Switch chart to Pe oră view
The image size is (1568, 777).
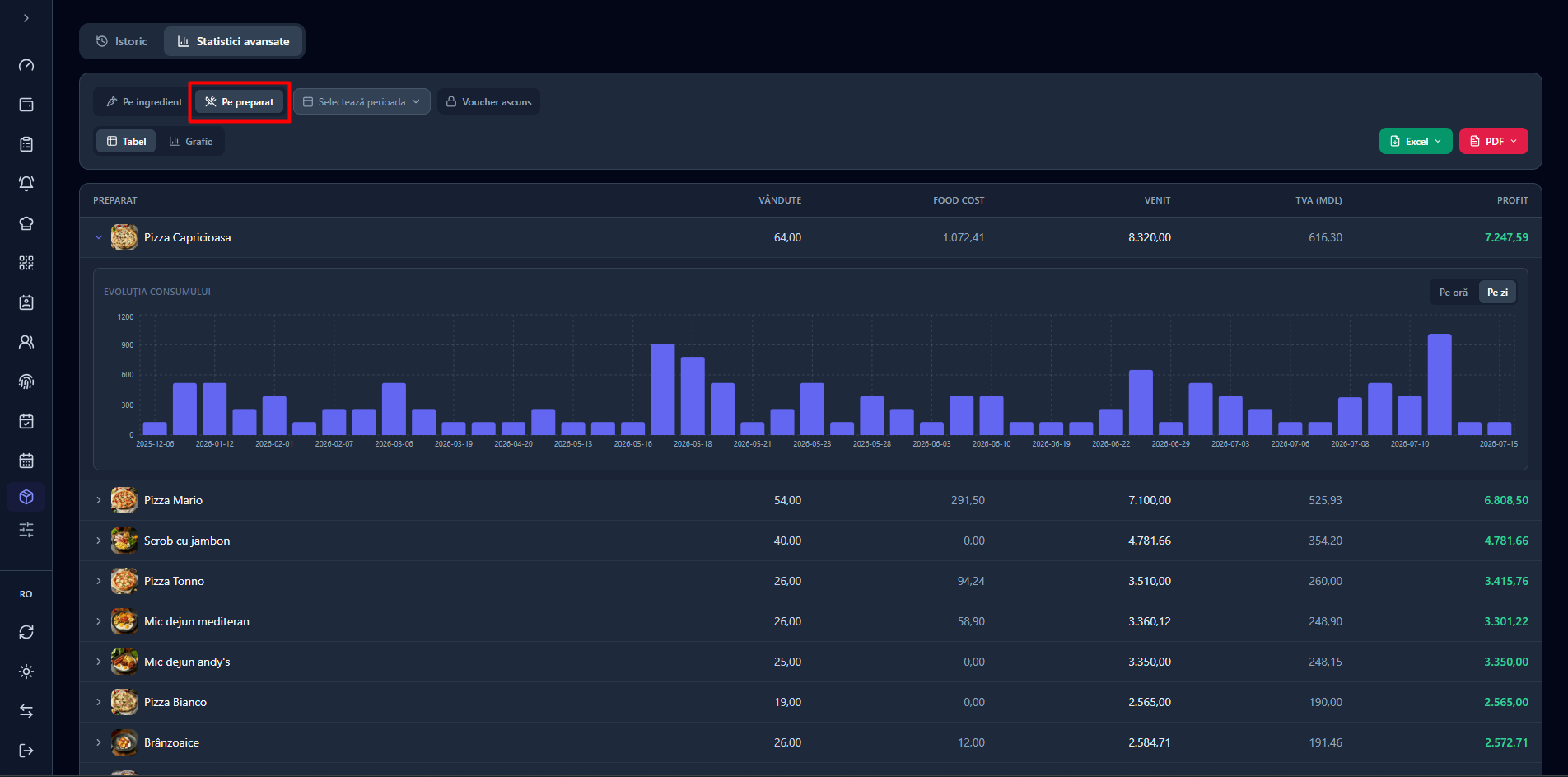pos(1453,293)
